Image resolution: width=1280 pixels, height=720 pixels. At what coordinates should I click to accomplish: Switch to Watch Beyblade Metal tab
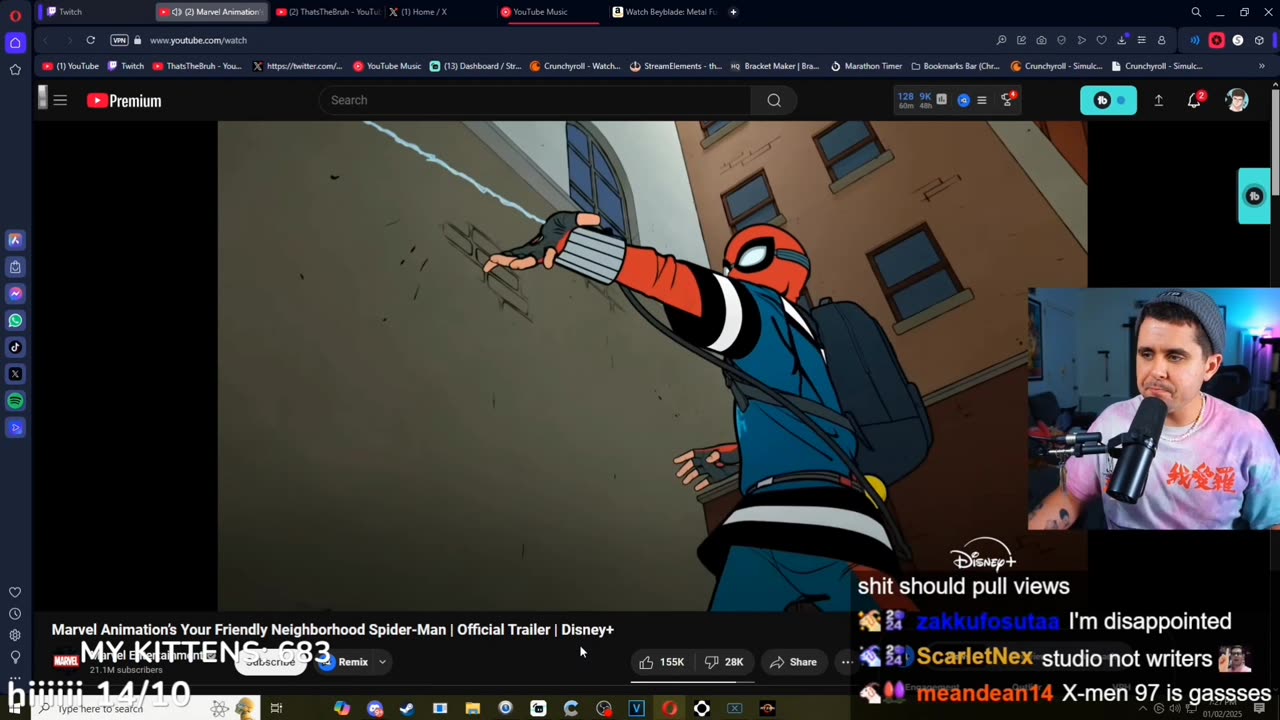pyautogui.click(x=662, y=12)
